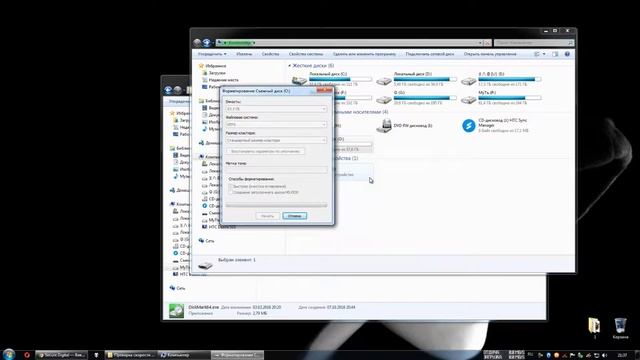This screenshot has height=360, width=640.
Task: Open the Упорядочить dropdown menu
Action: click(x=212, y=54)
